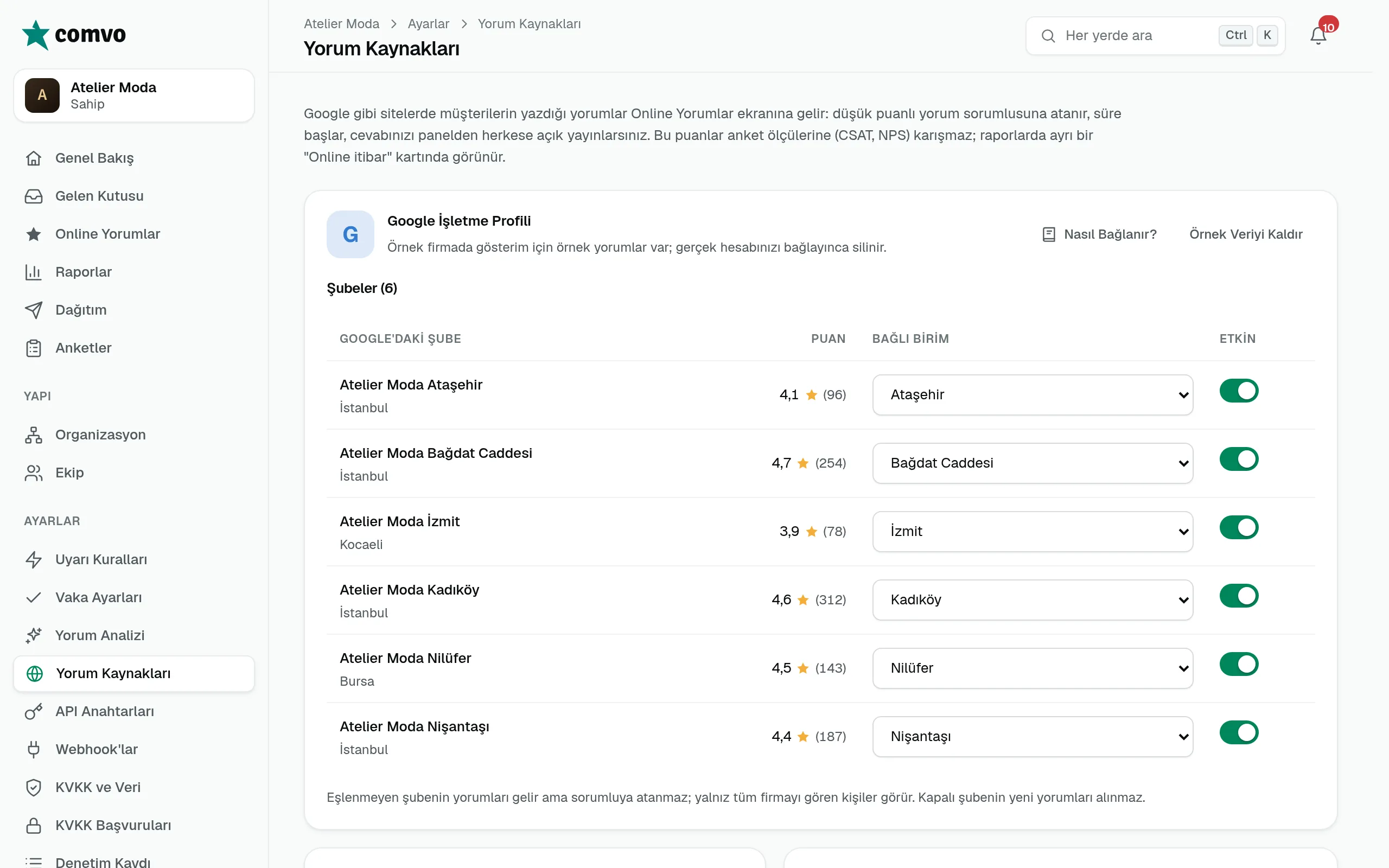
Task: Disable the Ataşehir branch toggle
Action: click(1239, 391)
